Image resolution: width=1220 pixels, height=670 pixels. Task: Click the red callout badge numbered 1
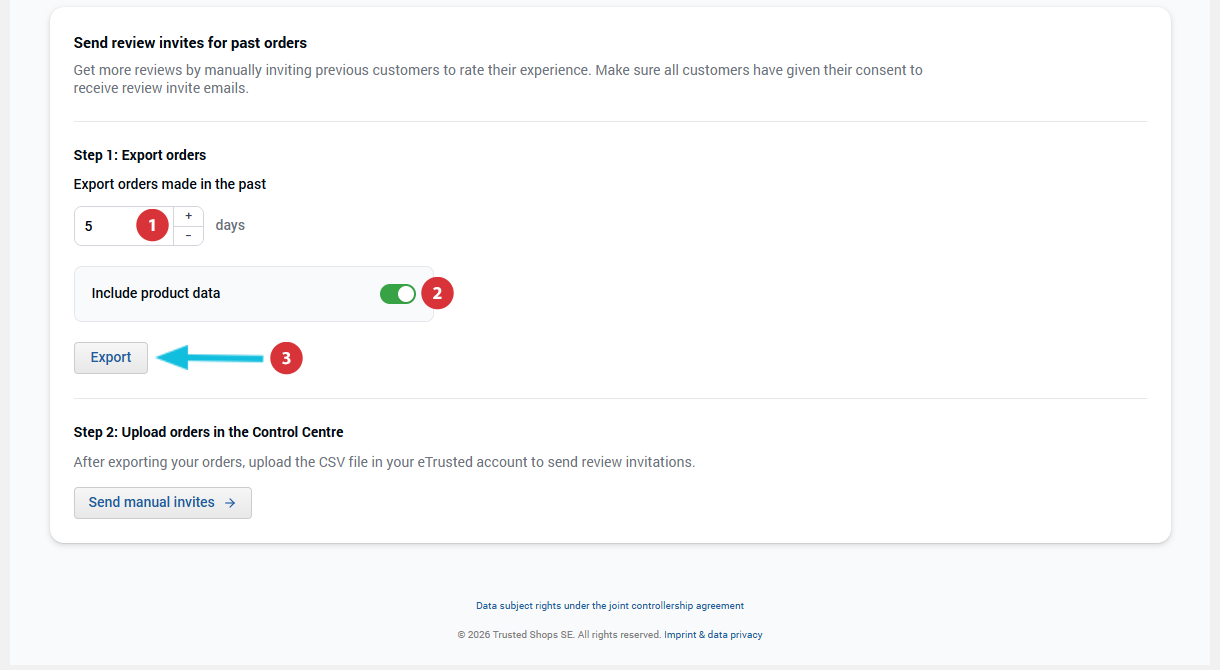(152, 225)
